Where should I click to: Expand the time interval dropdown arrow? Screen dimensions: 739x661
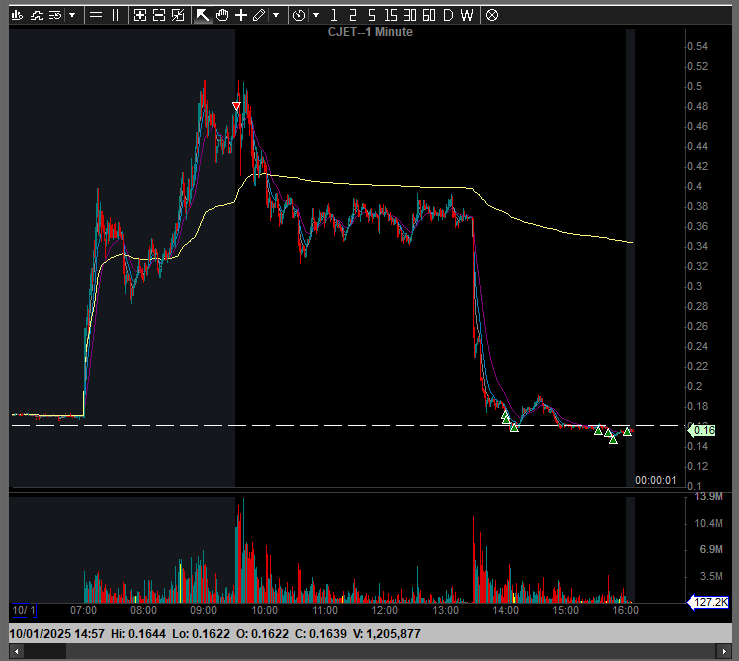point(316,16)
